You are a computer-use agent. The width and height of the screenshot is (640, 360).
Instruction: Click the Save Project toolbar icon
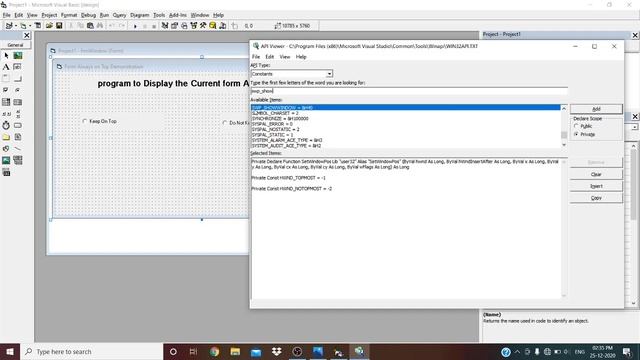[x=59, y=26]
